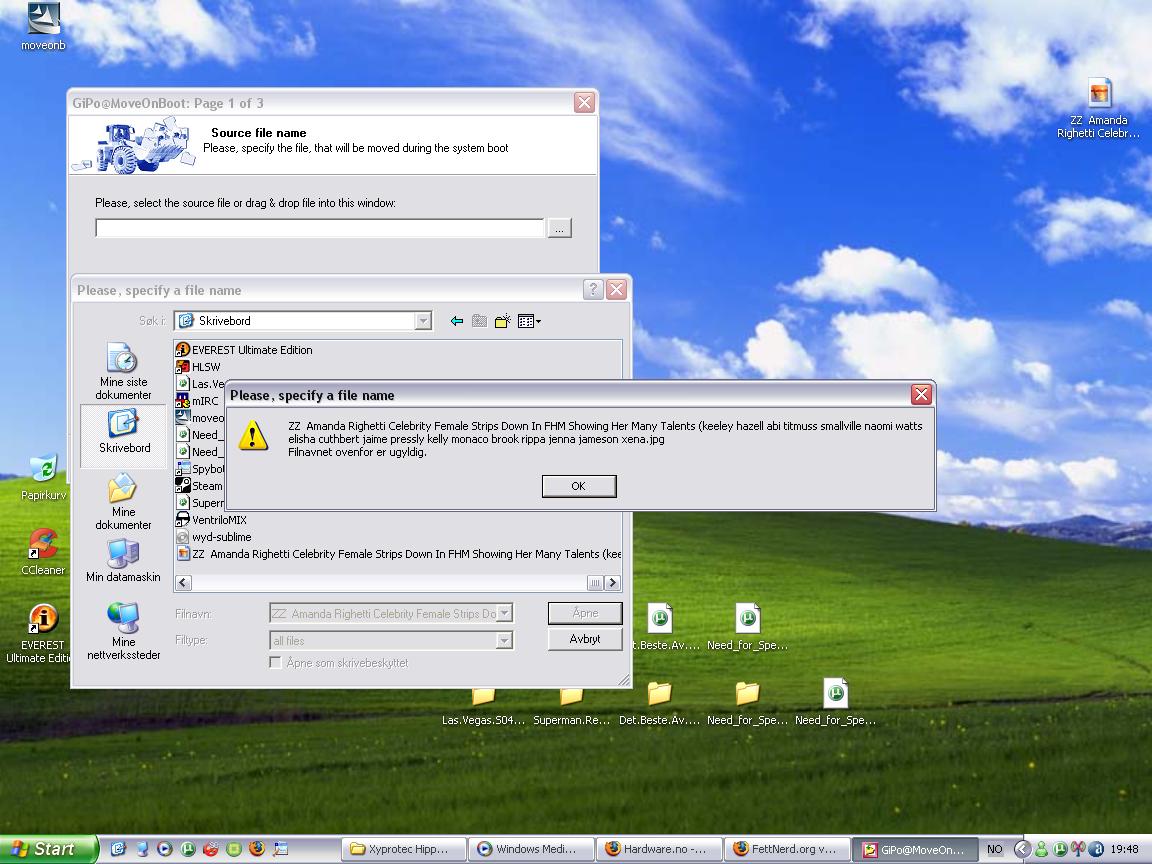This screenshot has width=1152, height=864.
Task: Select VentriloMIX in the file list
Action: click(212, 519)
